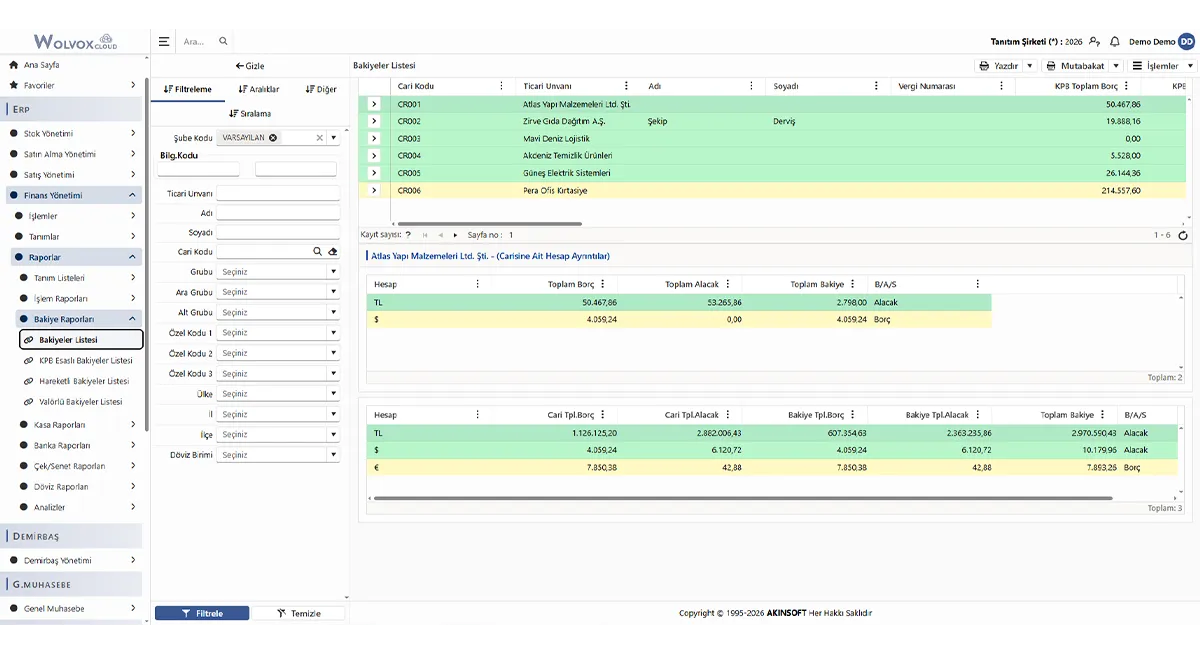
Task: Remove the VARSAYILAN tag from Şube Kodu
Action: coord(273,137)
